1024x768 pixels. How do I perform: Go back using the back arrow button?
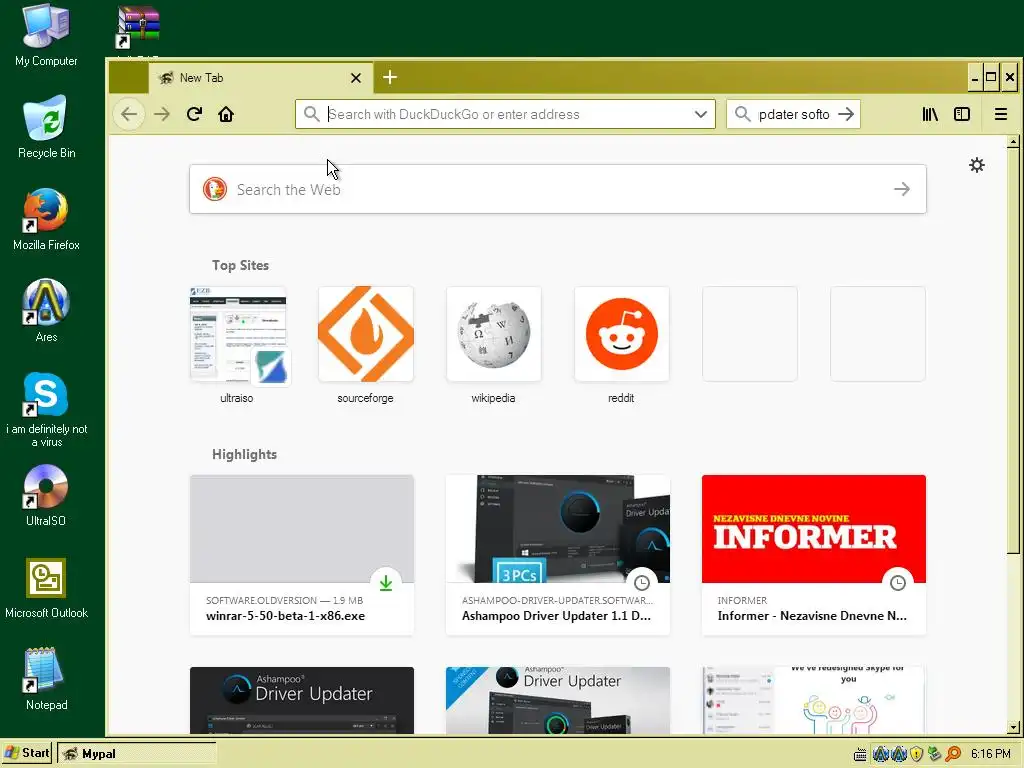click(129, 114)
